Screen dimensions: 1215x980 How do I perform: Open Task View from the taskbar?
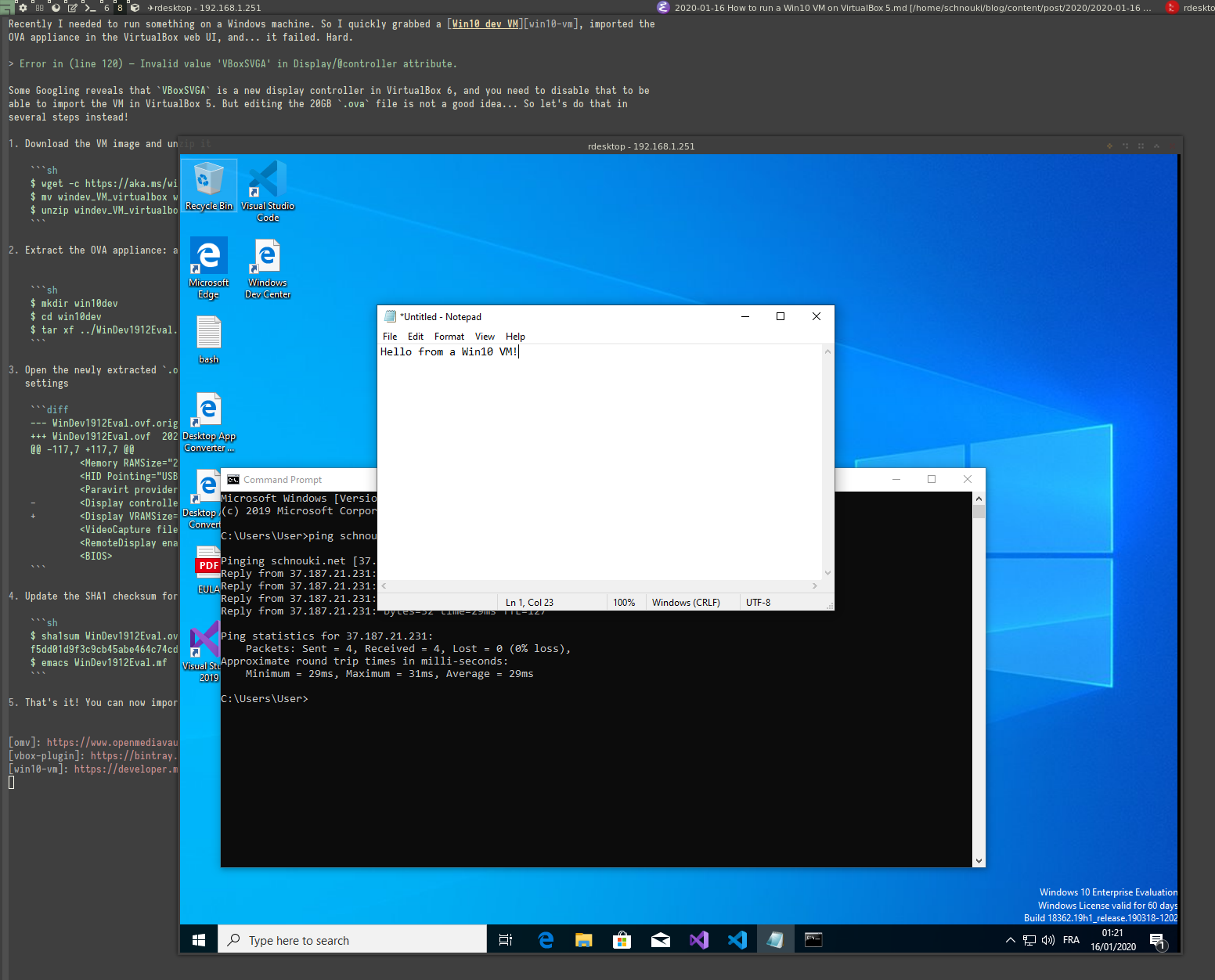506,939
